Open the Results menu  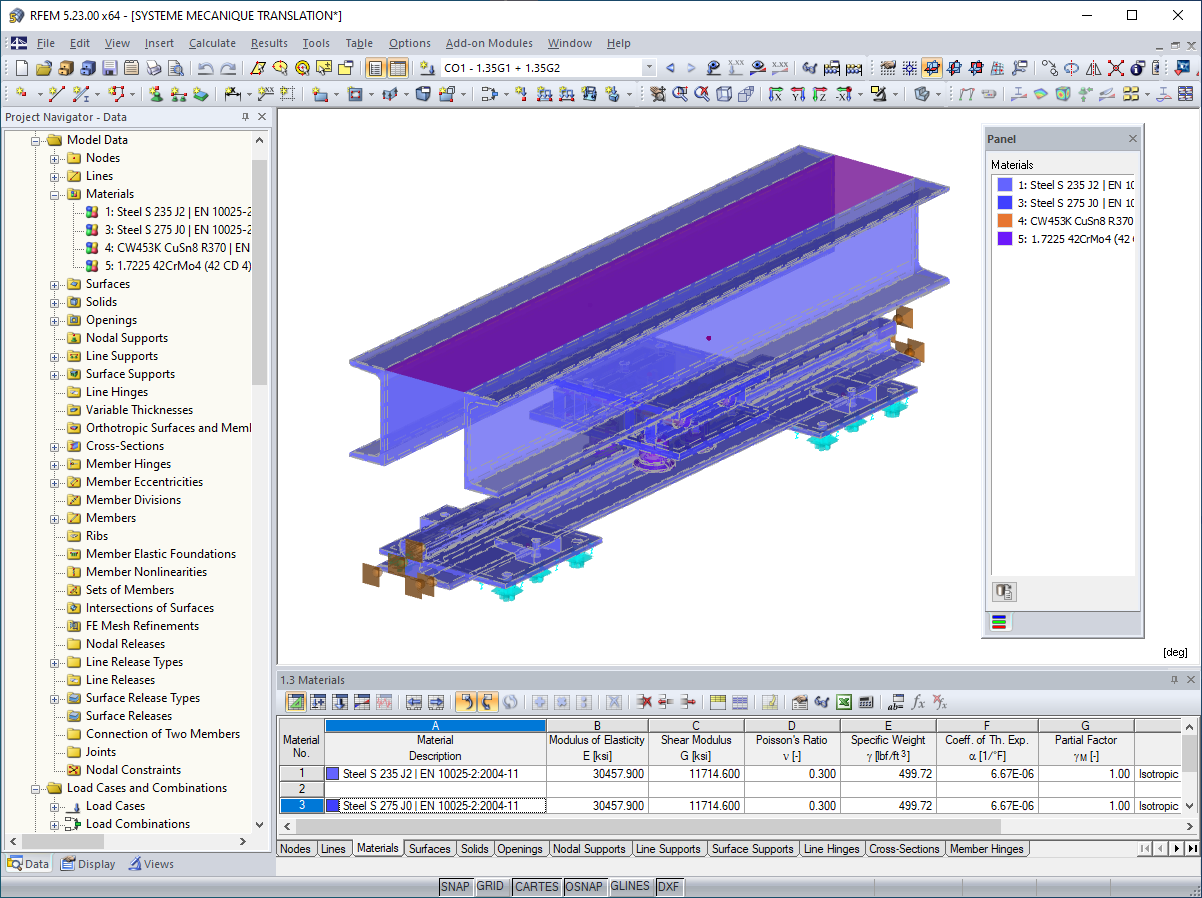click(x=269, y=43)
